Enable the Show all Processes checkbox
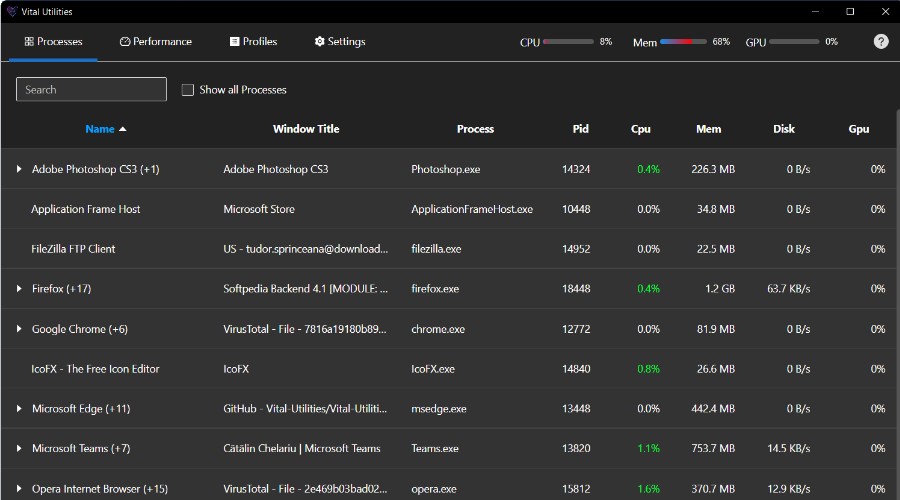900x500 pixels. point(188,90)
